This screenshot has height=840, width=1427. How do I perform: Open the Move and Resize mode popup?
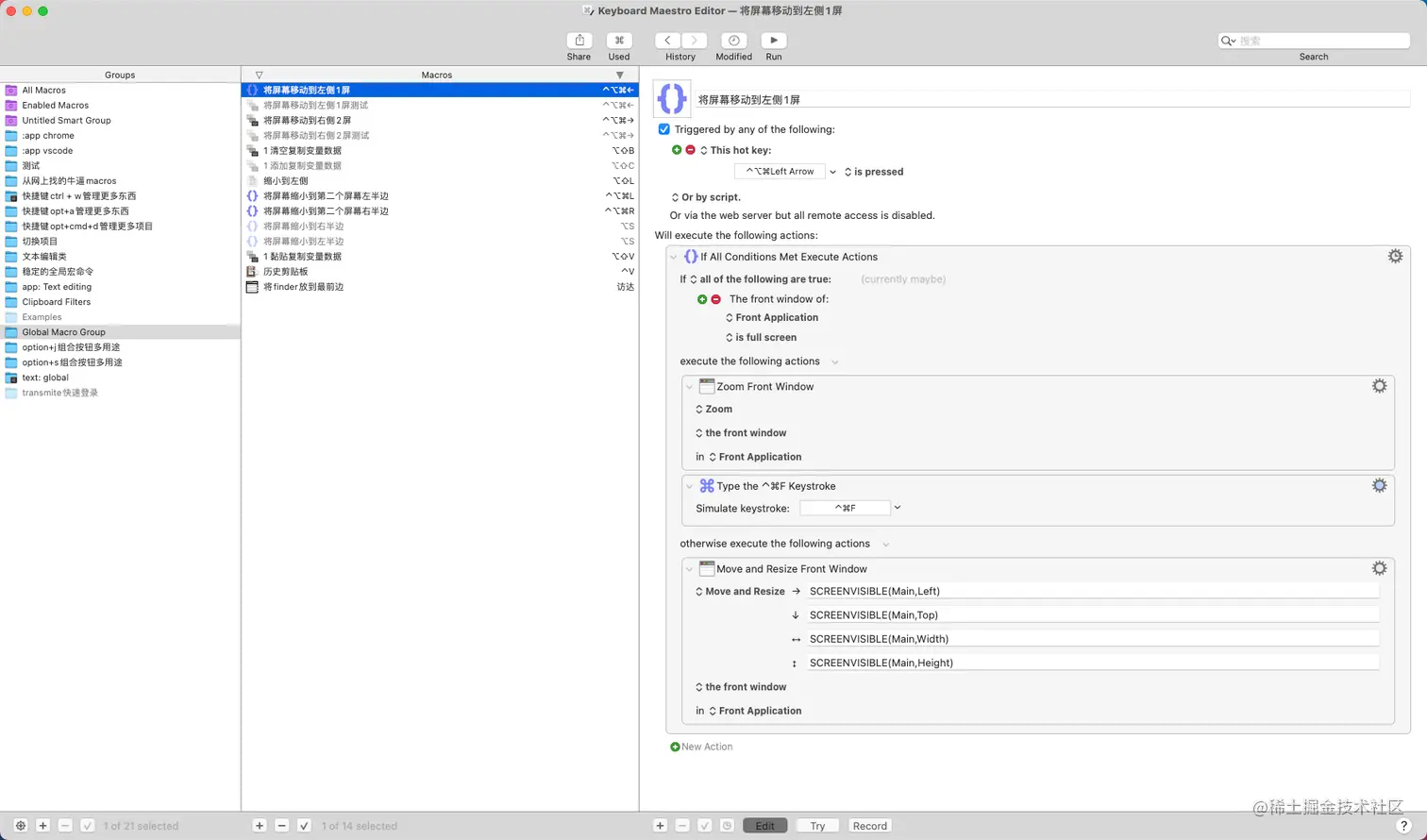coord(740,592)
